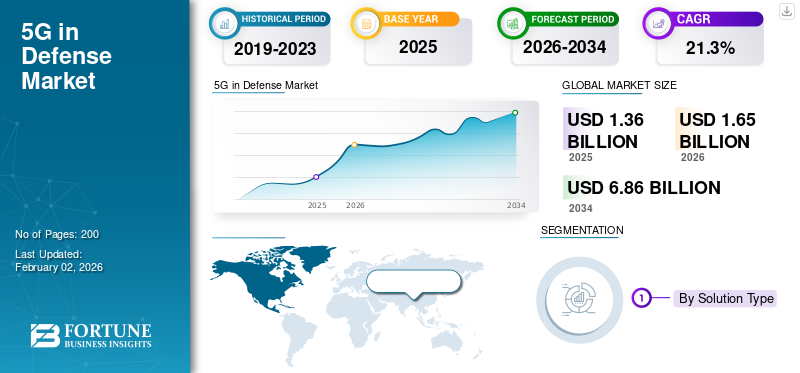Image resolution: width=800 pixels, height=373 pixels.
Task: Click the Historical Period header label
Action: click(x=284, y=19)
